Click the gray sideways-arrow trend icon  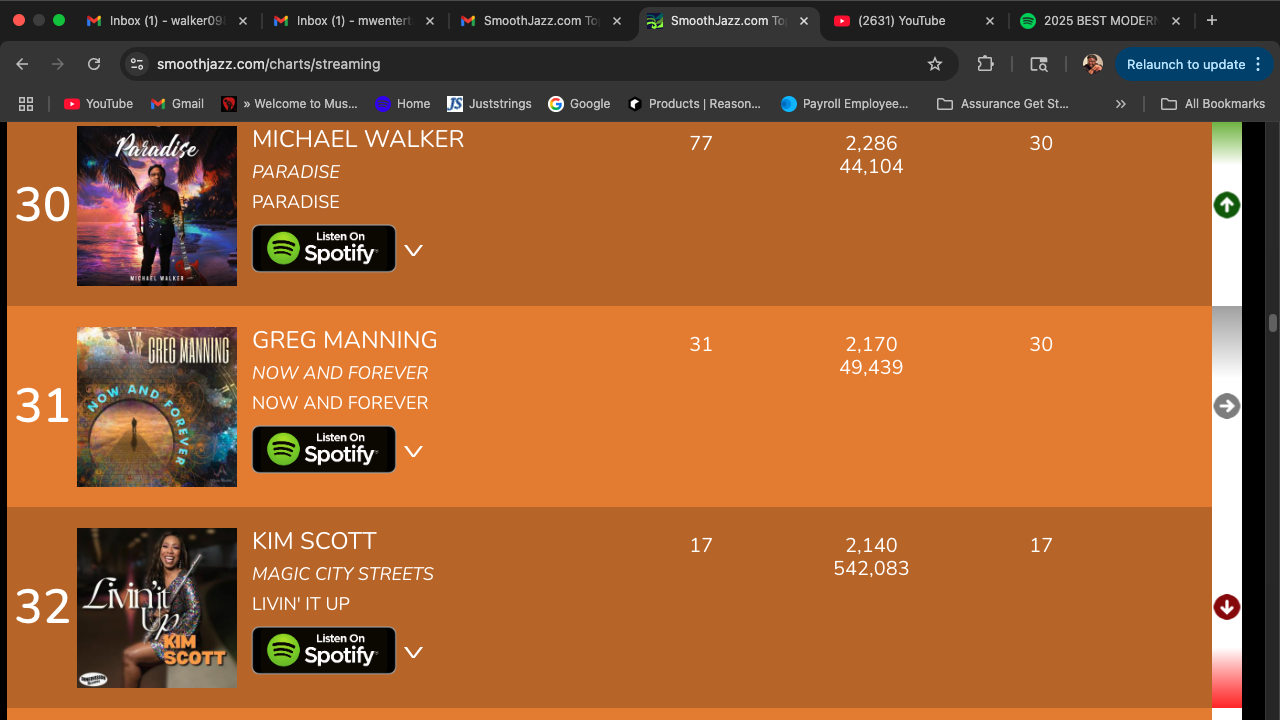point(1226,406)
